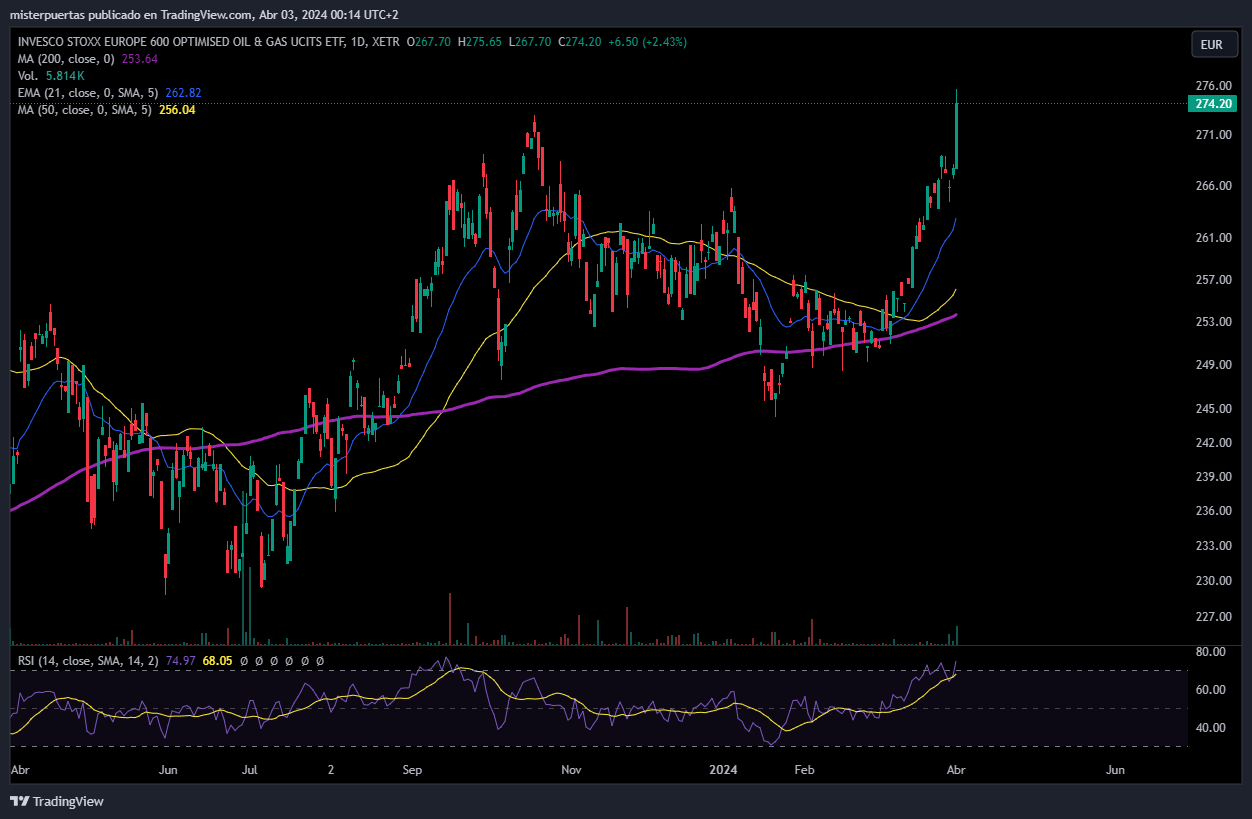The width and height of the screenshot is (1252, 819).
Task: Open the TradingView logo link
Action: click(57, 801)
